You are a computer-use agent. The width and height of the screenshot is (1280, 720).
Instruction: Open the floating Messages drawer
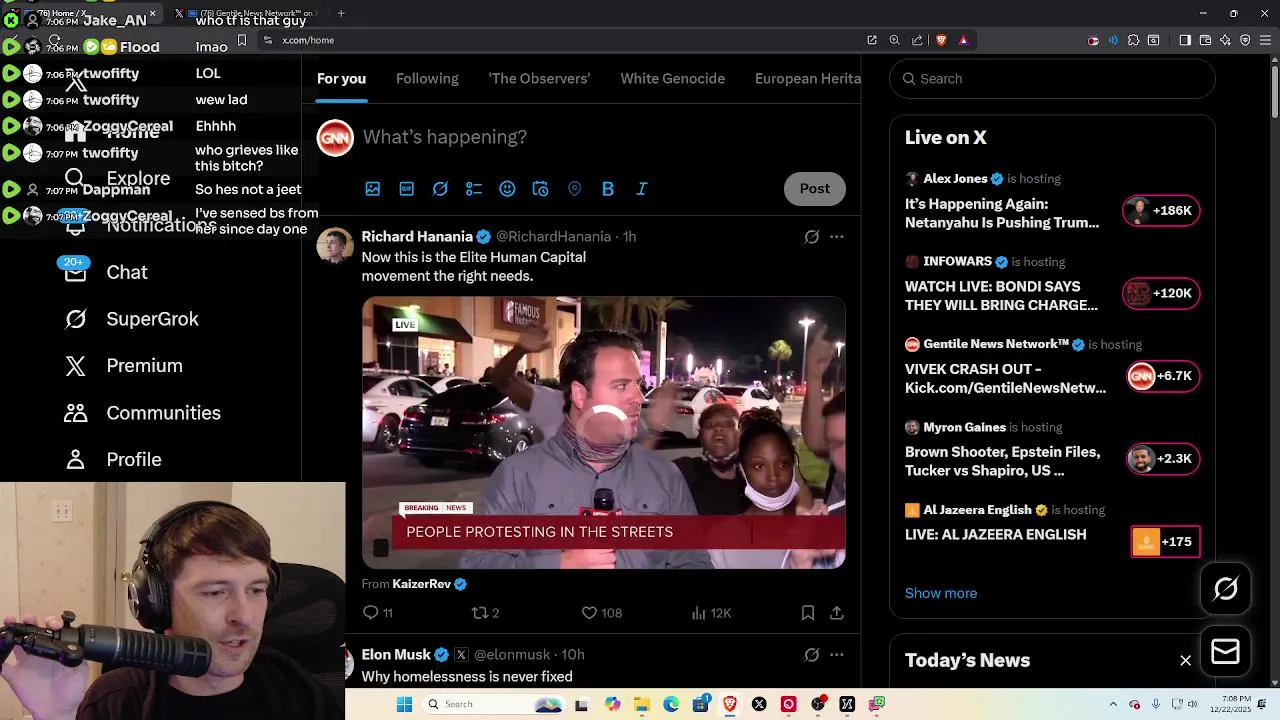(1226, 652)
